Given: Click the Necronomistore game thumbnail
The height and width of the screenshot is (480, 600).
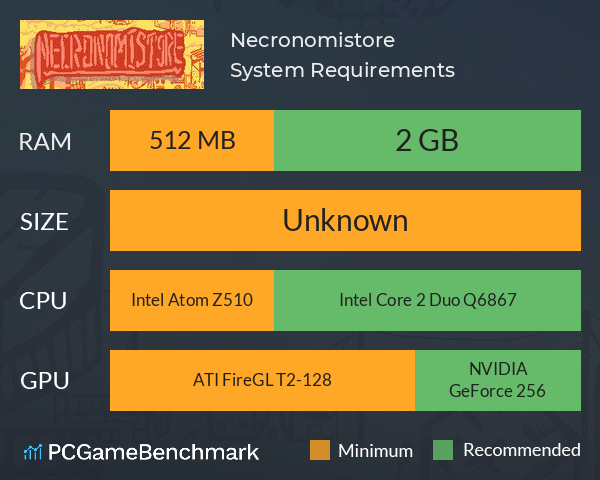Looking at the screenshot, I should [112, 54].
